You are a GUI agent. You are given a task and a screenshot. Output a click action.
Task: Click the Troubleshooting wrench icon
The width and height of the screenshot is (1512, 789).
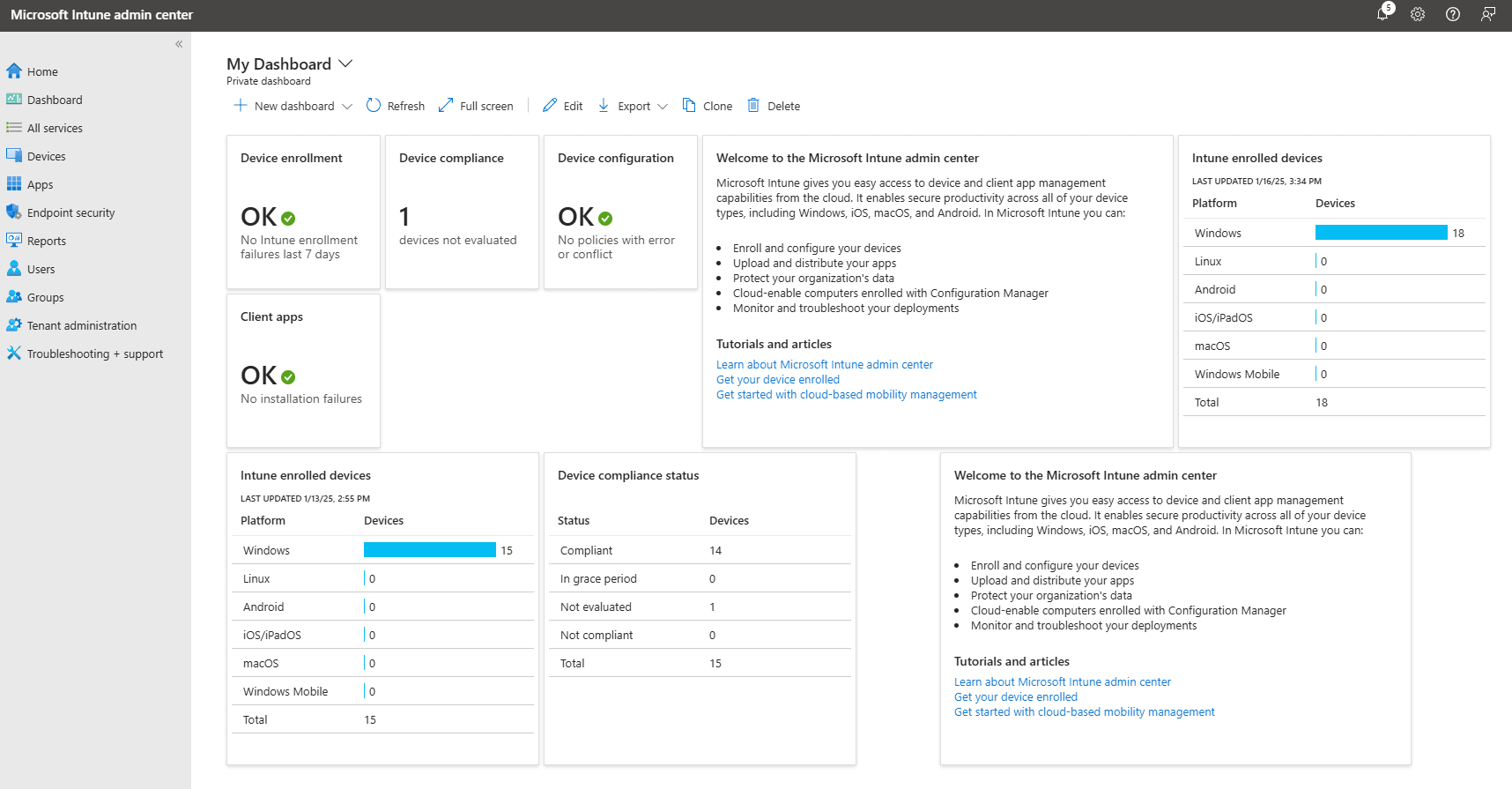tap(14, 354)
